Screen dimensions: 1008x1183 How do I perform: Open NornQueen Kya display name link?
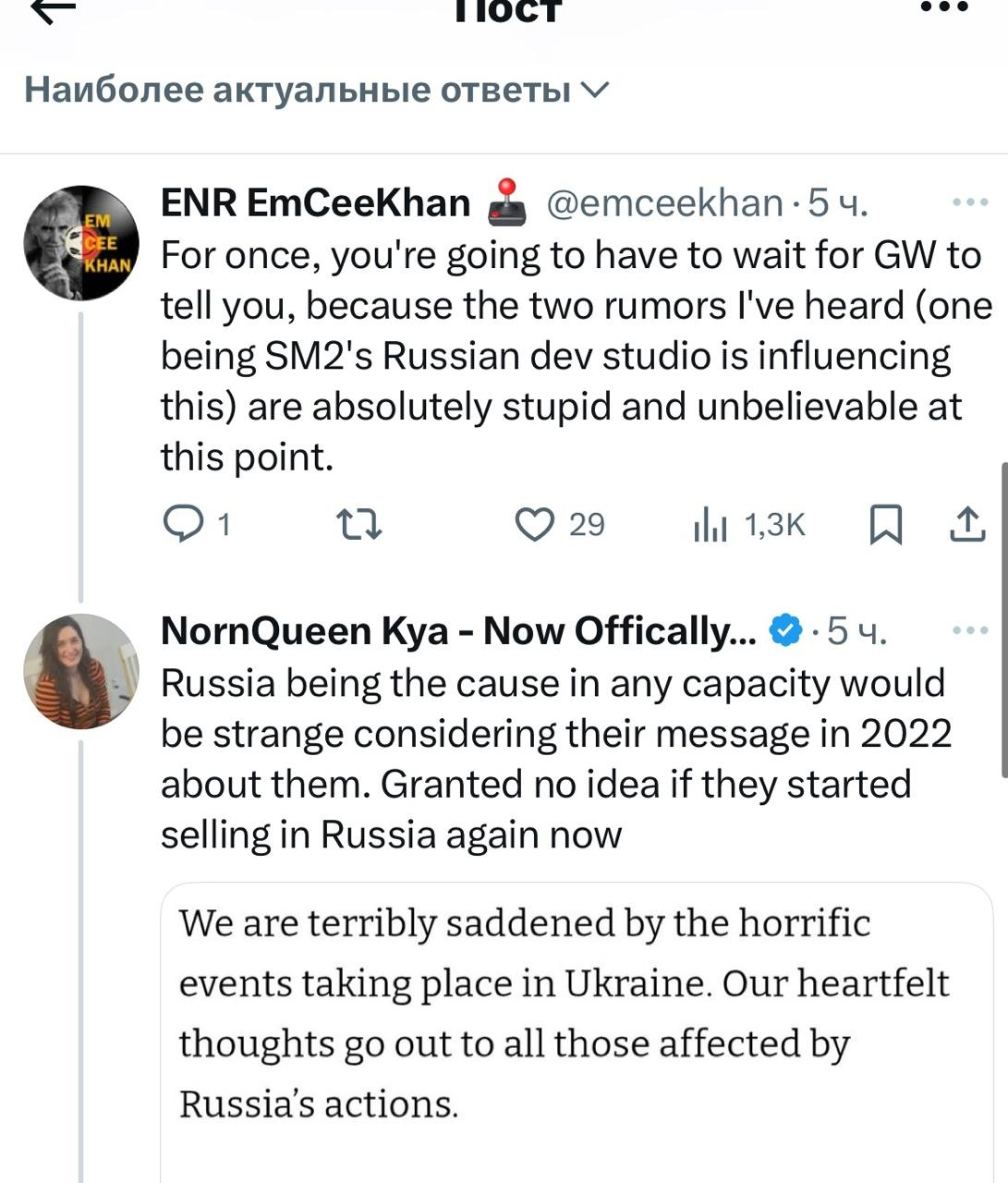(458, 631)
